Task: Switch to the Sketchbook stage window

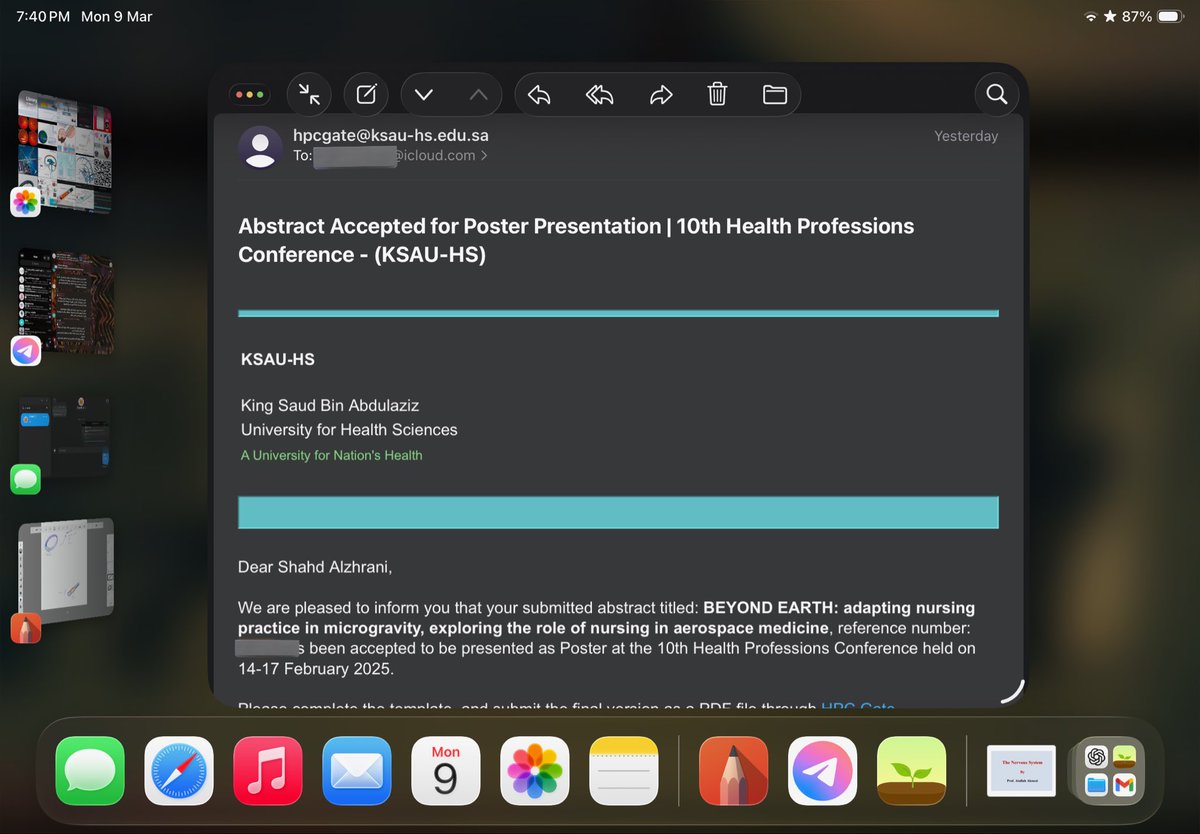Action: click(66, 572)
